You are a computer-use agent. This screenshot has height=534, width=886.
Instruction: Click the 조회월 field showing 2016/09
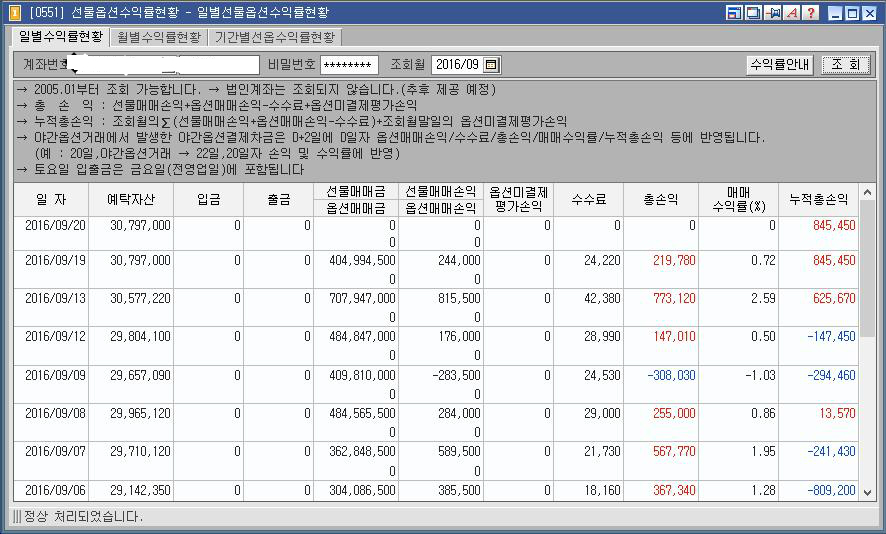tap(457, 64)
